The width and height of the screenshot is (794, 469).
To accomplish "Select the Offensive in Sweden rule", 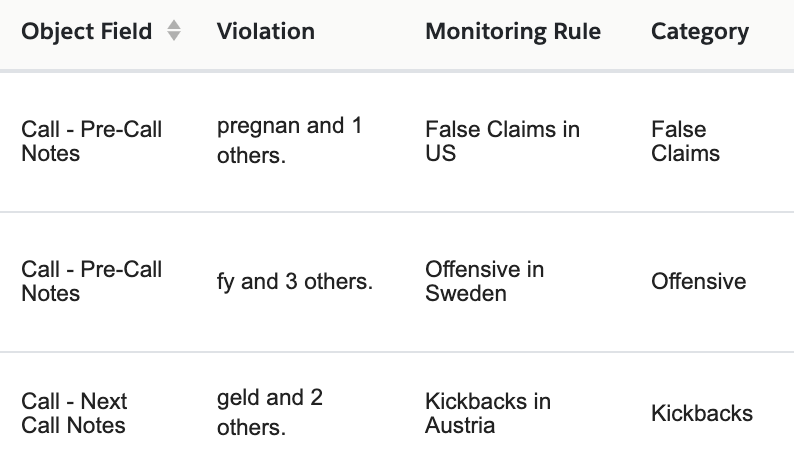I will click(x=484, y=281).
